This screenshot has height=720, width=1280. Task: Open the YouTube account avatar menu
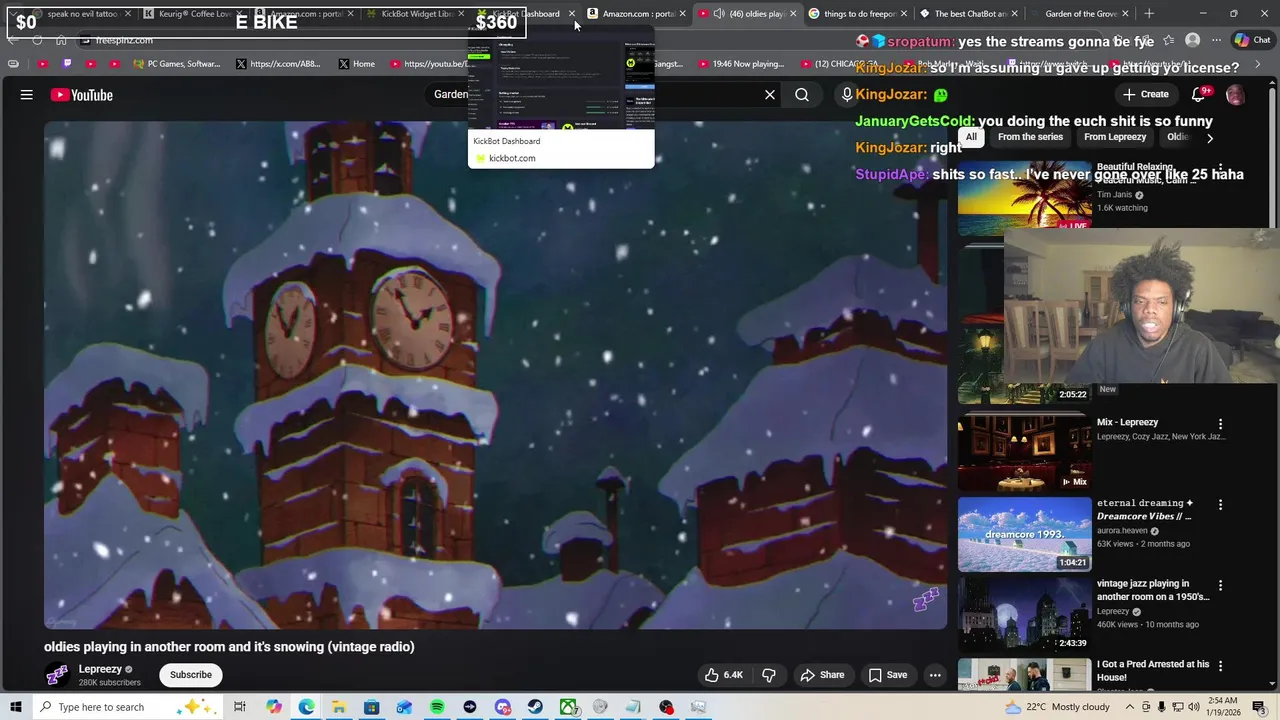pos(1236,95)
